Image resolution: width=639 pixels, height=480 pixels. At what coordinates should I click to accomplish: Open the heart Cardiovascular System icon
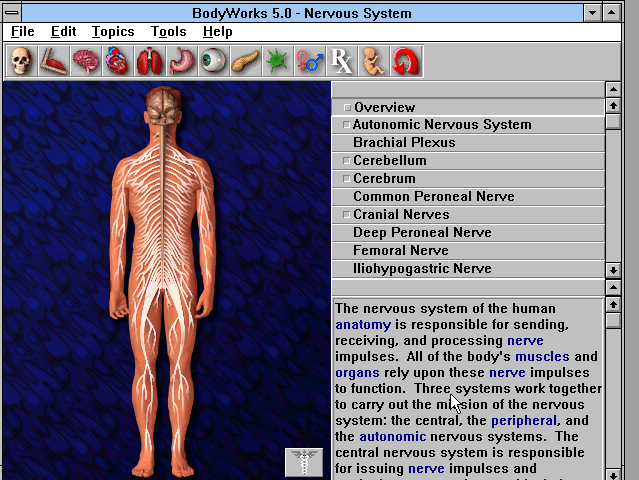coord(117,62)
